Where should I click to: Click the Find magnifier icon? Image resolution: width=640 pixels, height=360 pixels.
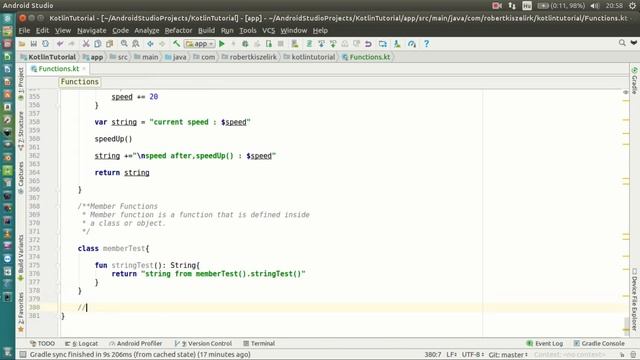(x=124, y=44)
